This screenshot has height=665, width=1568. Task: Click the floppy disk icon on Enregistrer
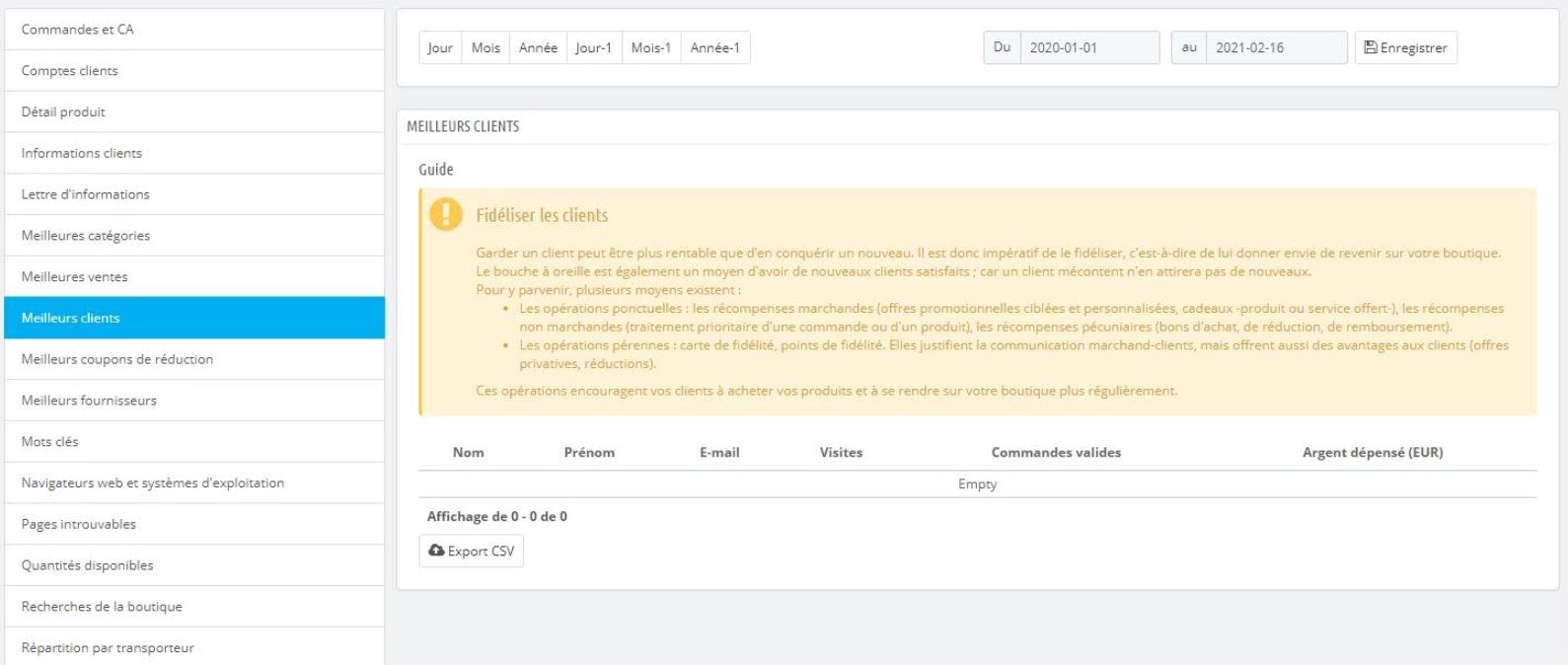tap(1371, 47)
